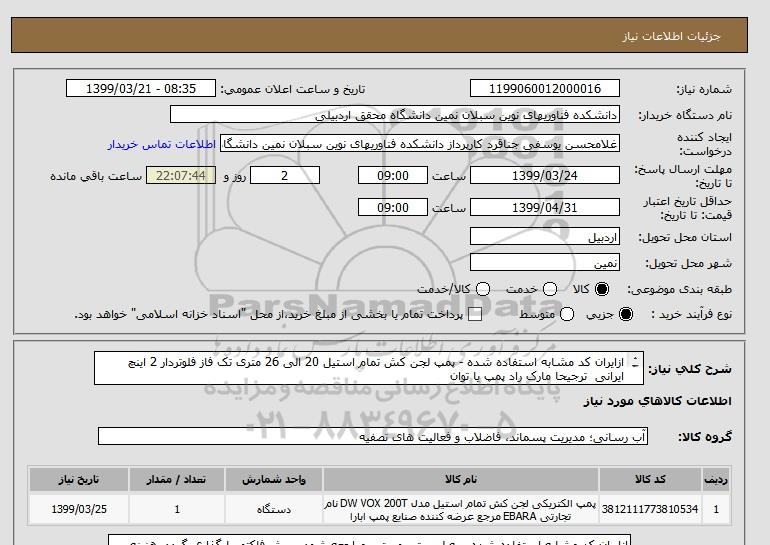The height and width of the screenshot is (545, 770).
Task: Select the خدمت radio button
Action: pyautogui.click(x=550, y=289)
